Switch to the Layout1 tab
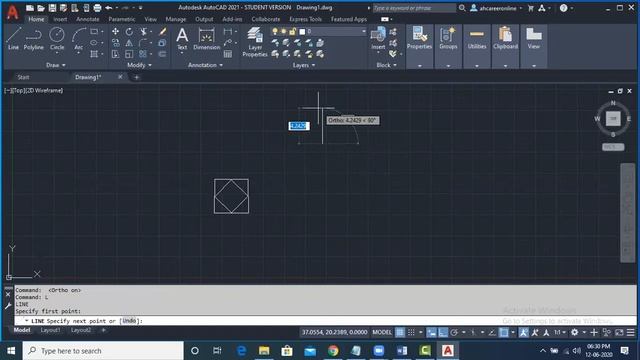The width and height of the screenshot is (640, 360). [50, 330]
